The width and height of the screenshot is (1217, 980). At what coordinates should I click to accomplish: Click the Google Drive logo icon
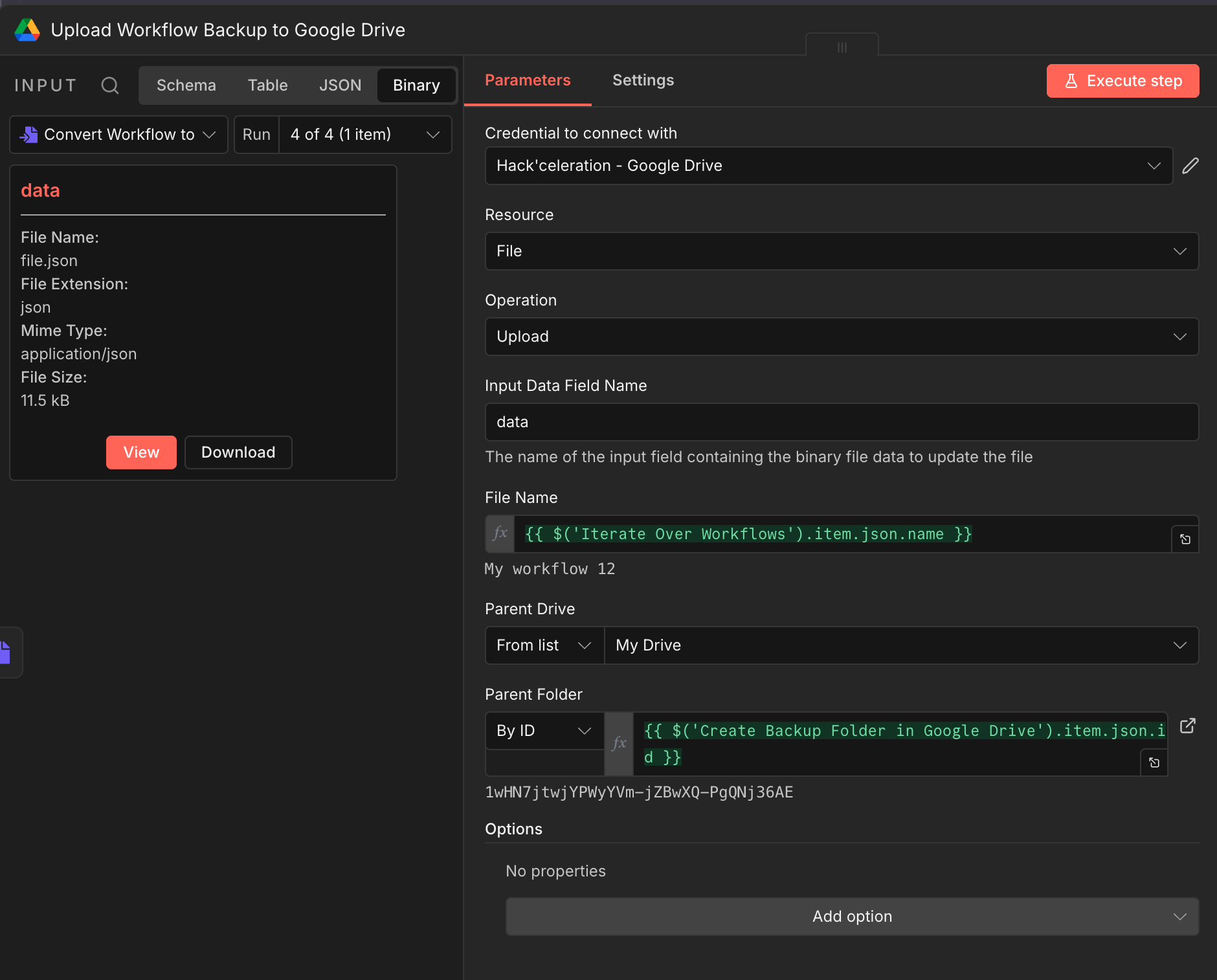click(x=27, y=30)
